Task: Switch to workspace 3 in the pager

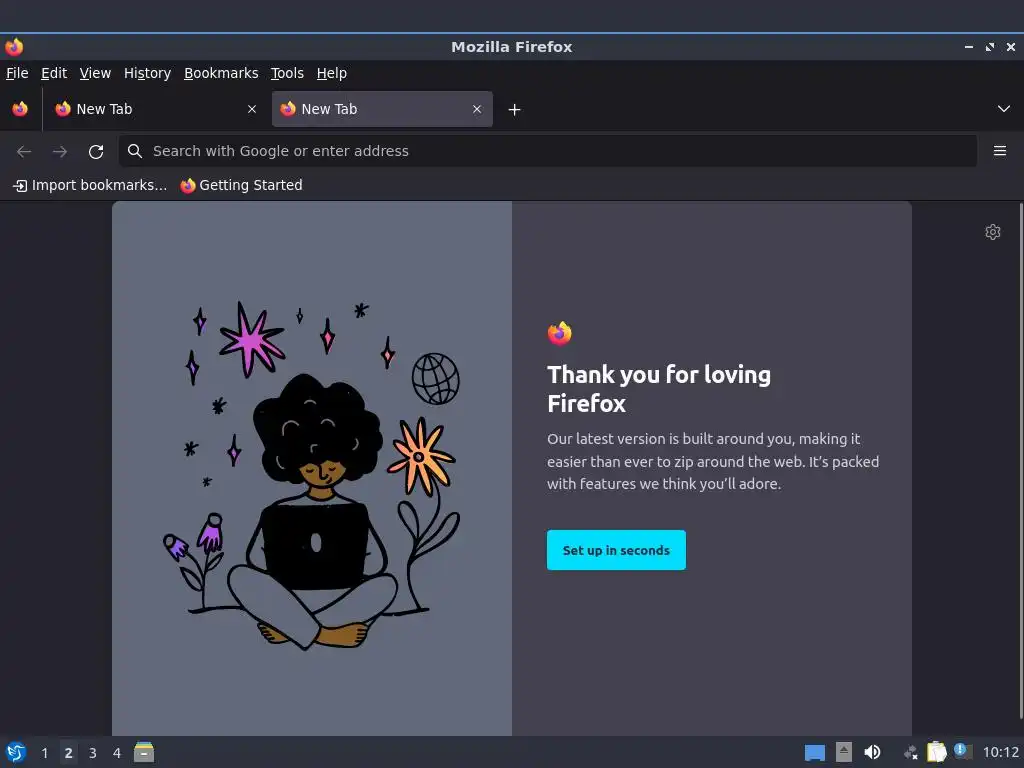Action: (93, 753)
